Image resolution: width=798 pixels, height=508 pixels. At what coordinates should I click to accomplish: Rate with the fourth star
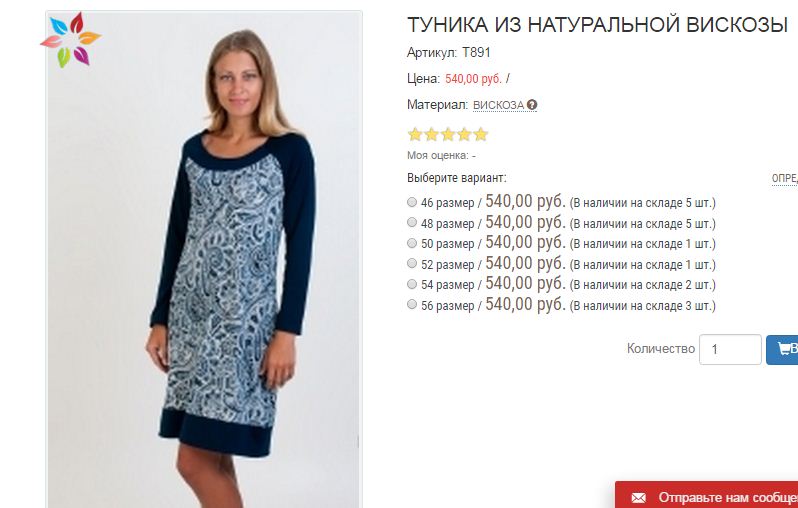pyautogui.click(x=464, y=134)
